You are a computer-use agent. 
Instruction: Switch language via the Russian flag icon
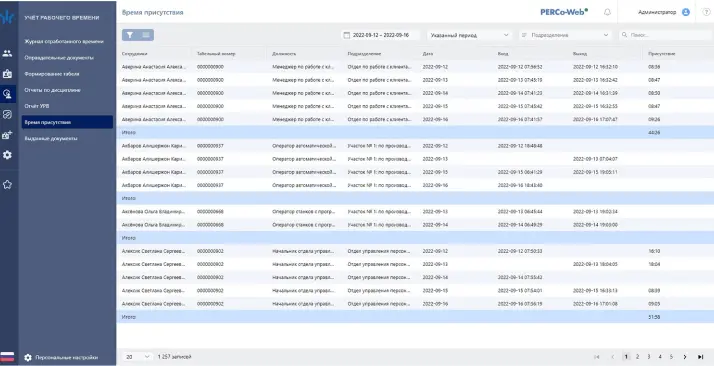click(x=7, y=357)
